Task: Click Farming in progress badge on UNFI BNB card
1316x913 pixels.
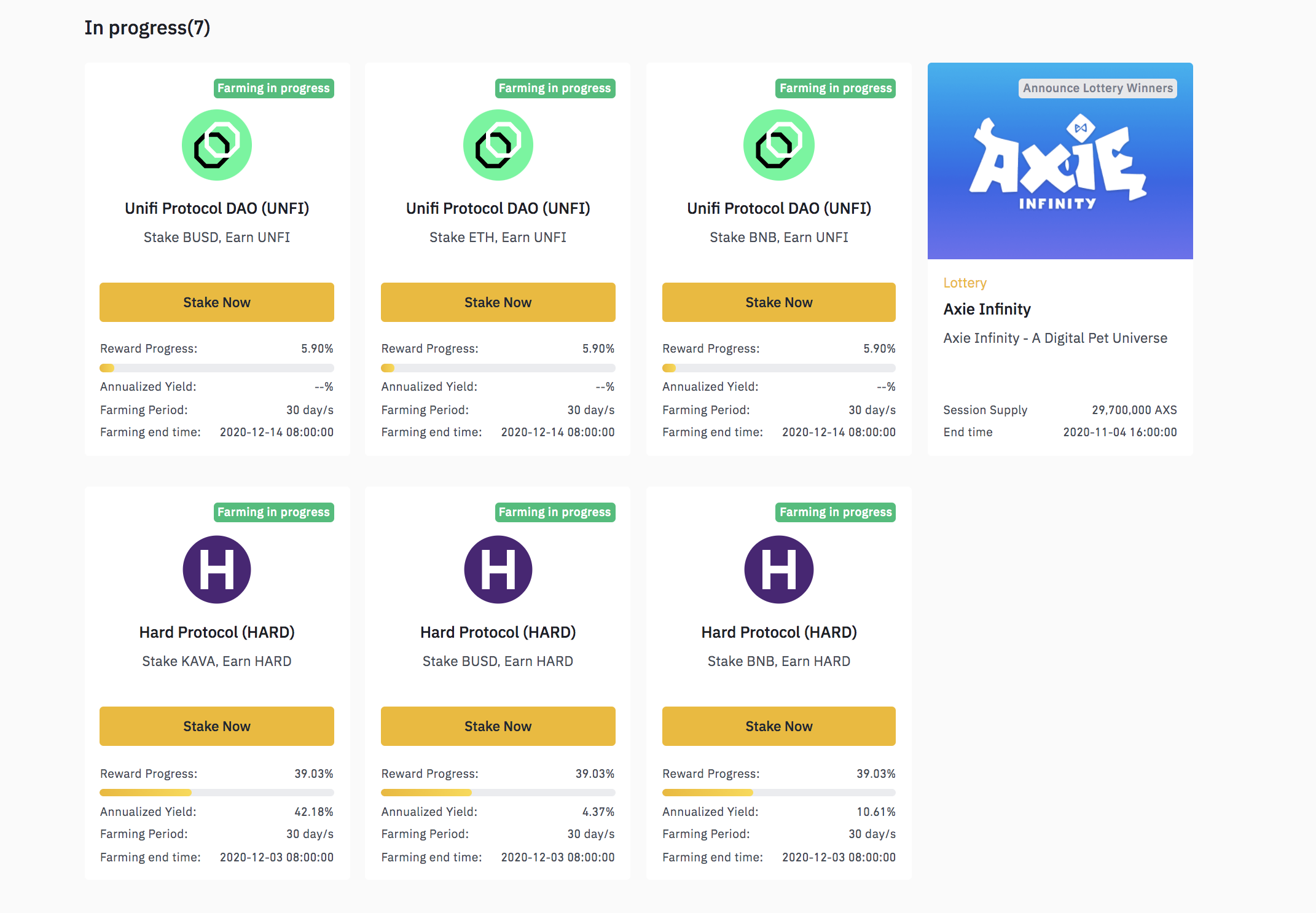Action: [x=836, y=88]
